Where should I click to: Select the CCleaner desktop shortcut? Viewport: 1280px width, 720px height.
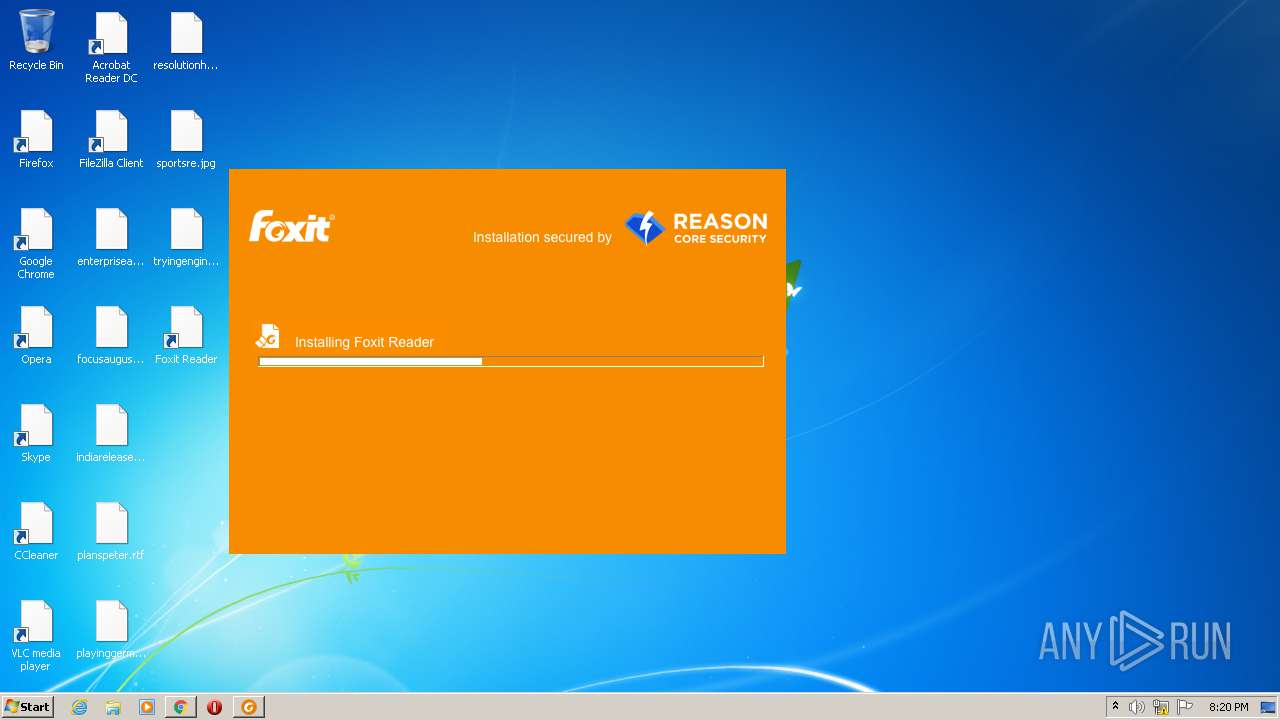tap(36, 531)
